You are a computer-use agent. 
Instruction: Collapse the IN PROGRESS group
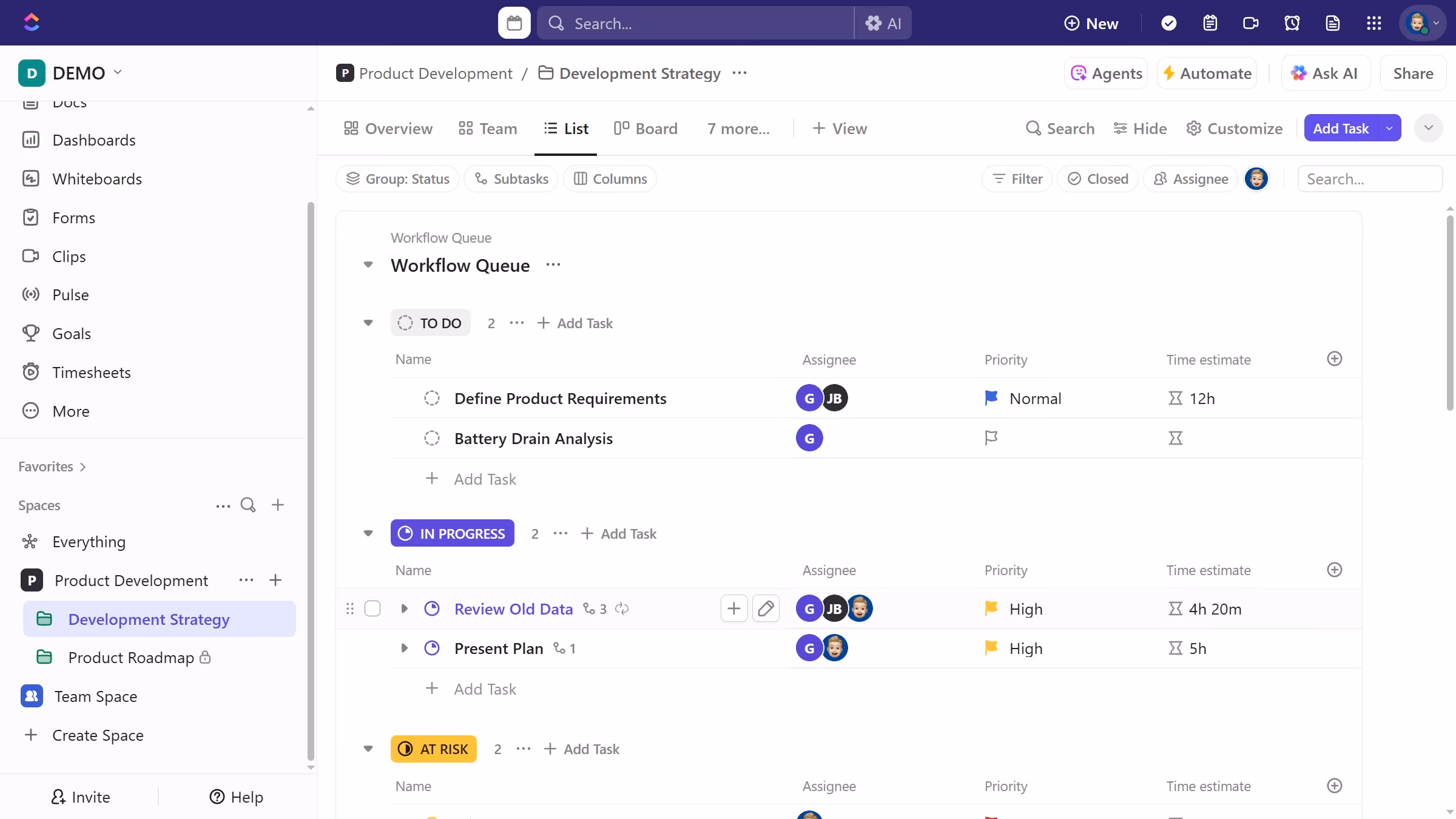(368, 533)
